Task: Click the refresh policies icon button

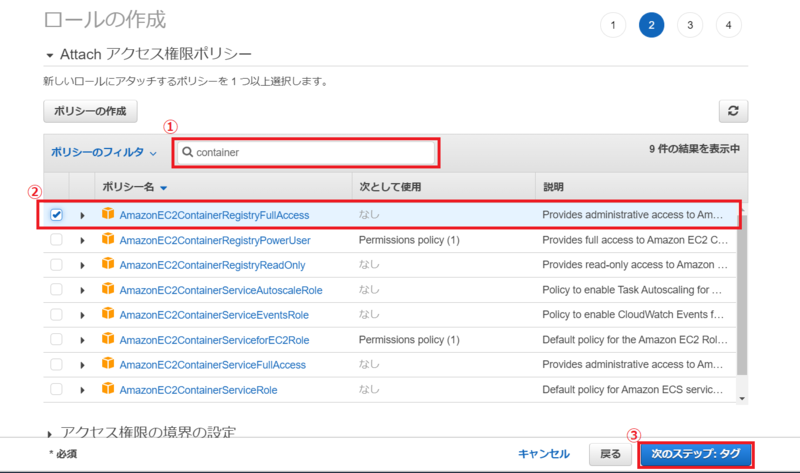Action: pos(733,111)
